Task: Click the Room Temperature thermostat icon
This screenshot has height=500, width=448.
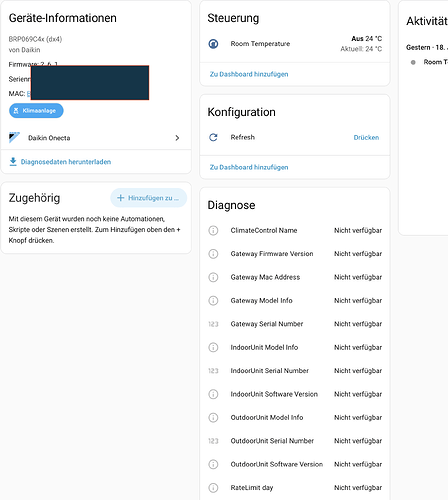Action: [213, 44]
